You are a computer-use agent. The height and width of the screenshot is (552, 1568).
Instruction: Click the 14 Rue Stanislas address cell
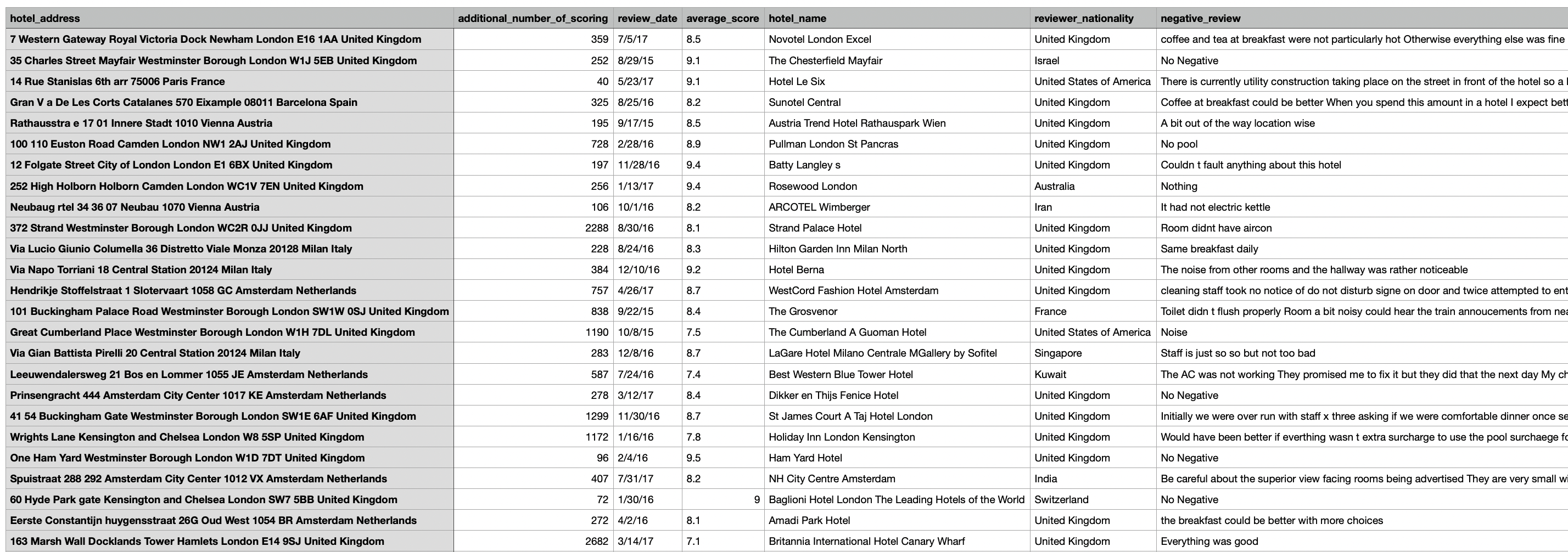coord(229,82)
